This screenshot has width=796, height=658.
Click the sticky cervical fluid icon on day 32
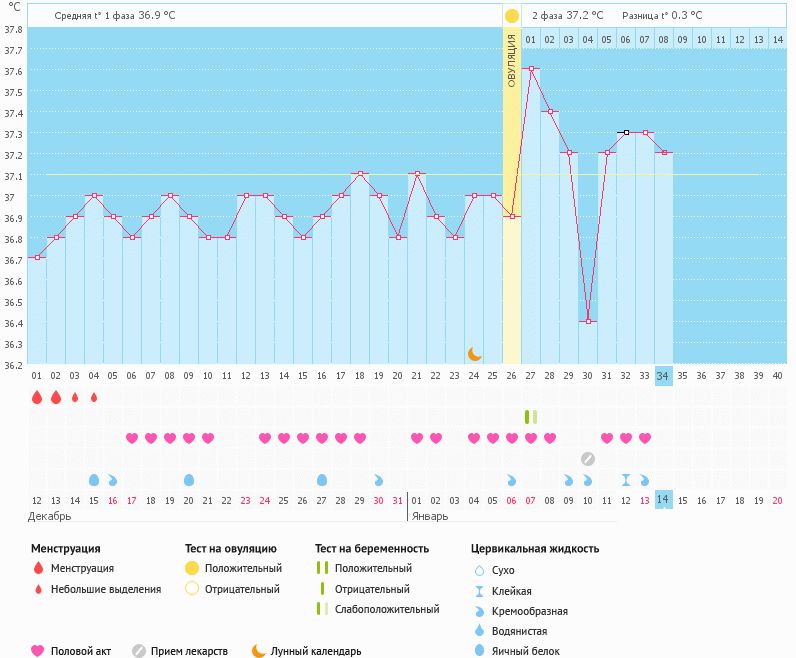pyautogui.click(x=626, y=480)
